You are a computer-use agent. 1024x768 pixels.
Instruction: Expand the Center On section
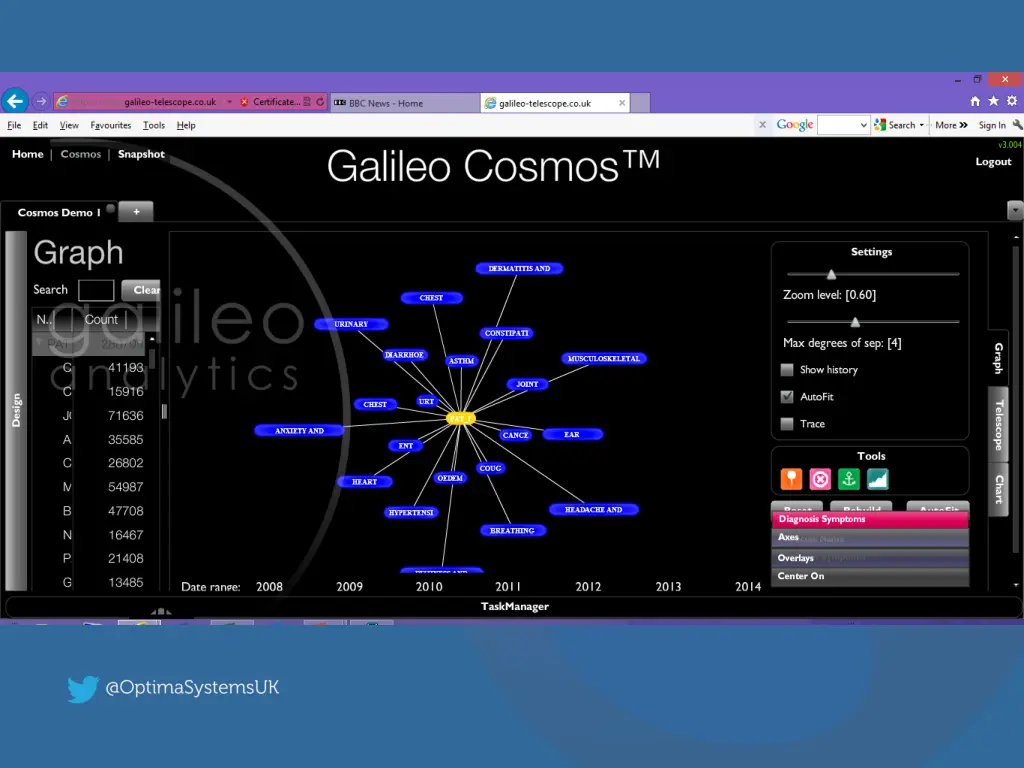coord(869,577)
